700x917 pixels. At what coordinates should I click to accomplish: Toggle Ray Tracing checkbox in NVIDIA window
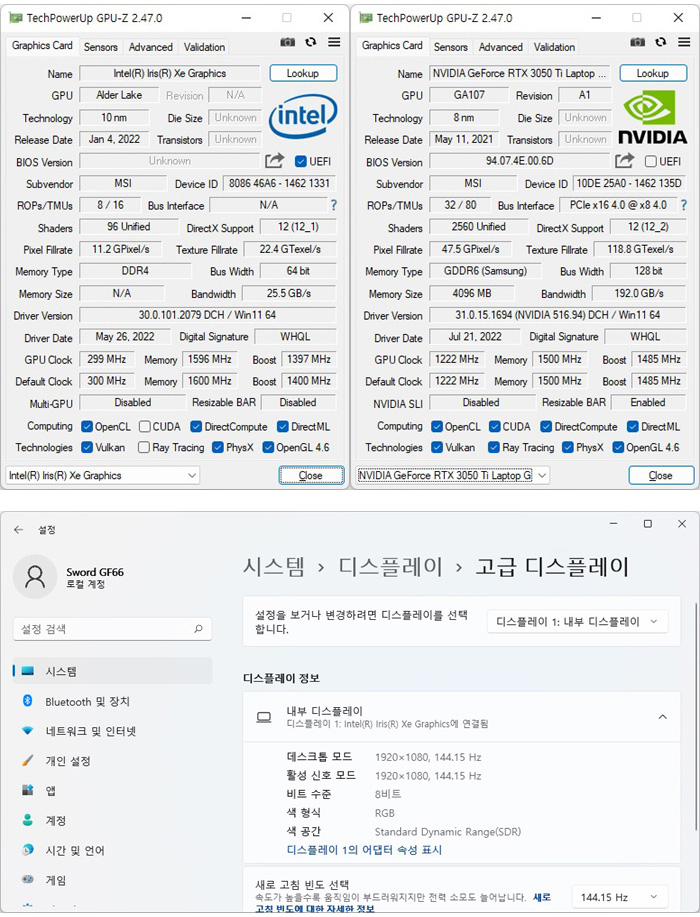494,447
